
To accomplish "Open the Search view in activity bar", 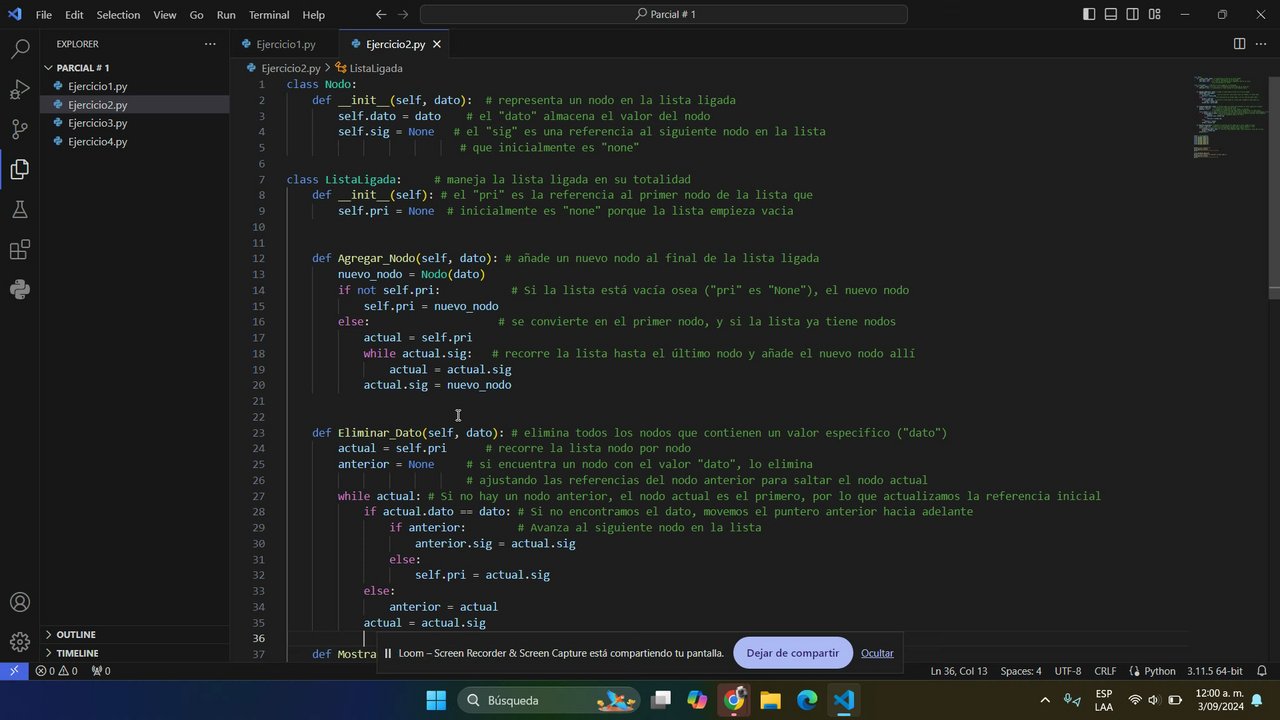I will coord(20,49).
